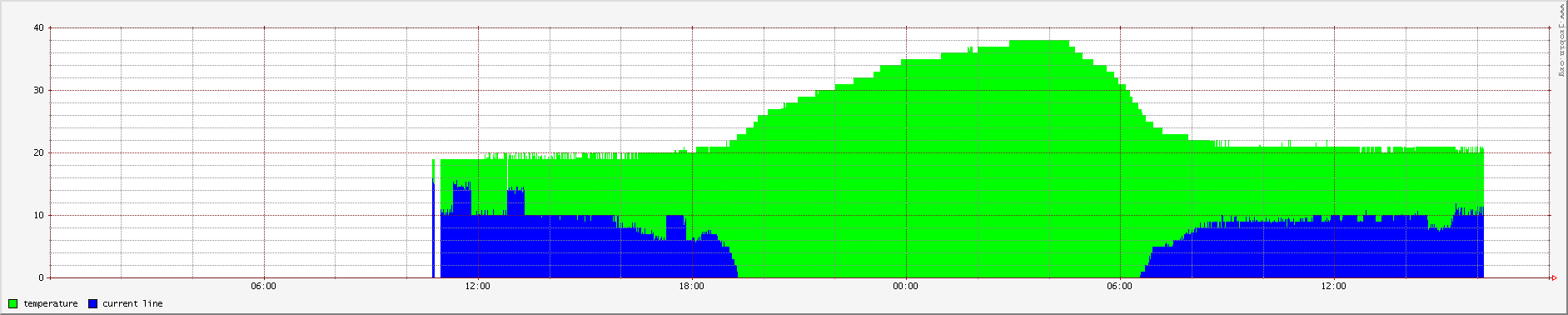
Task: Click the red cross marker ending the 10 gridline
Action: tap(1549, 215)
